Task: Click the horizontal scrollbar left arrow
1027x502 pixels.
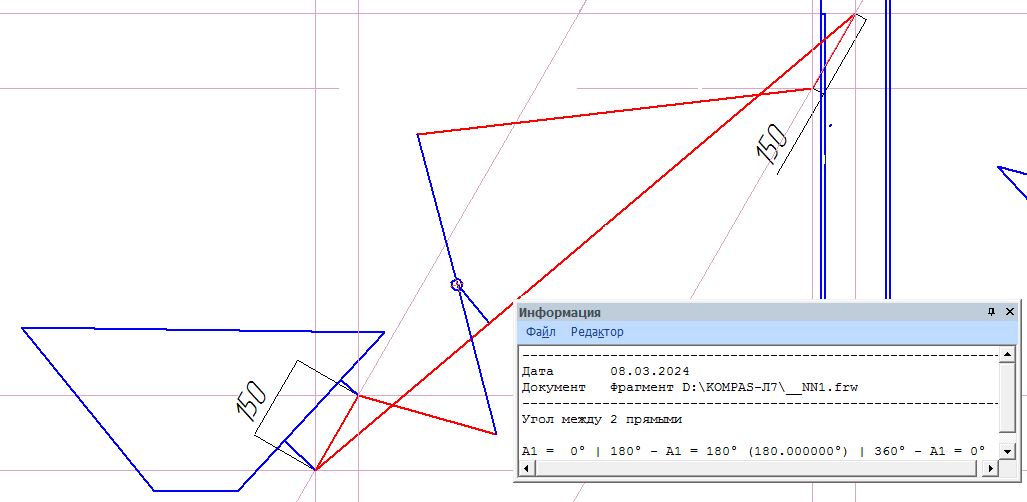Action: (x=526, y=468)
